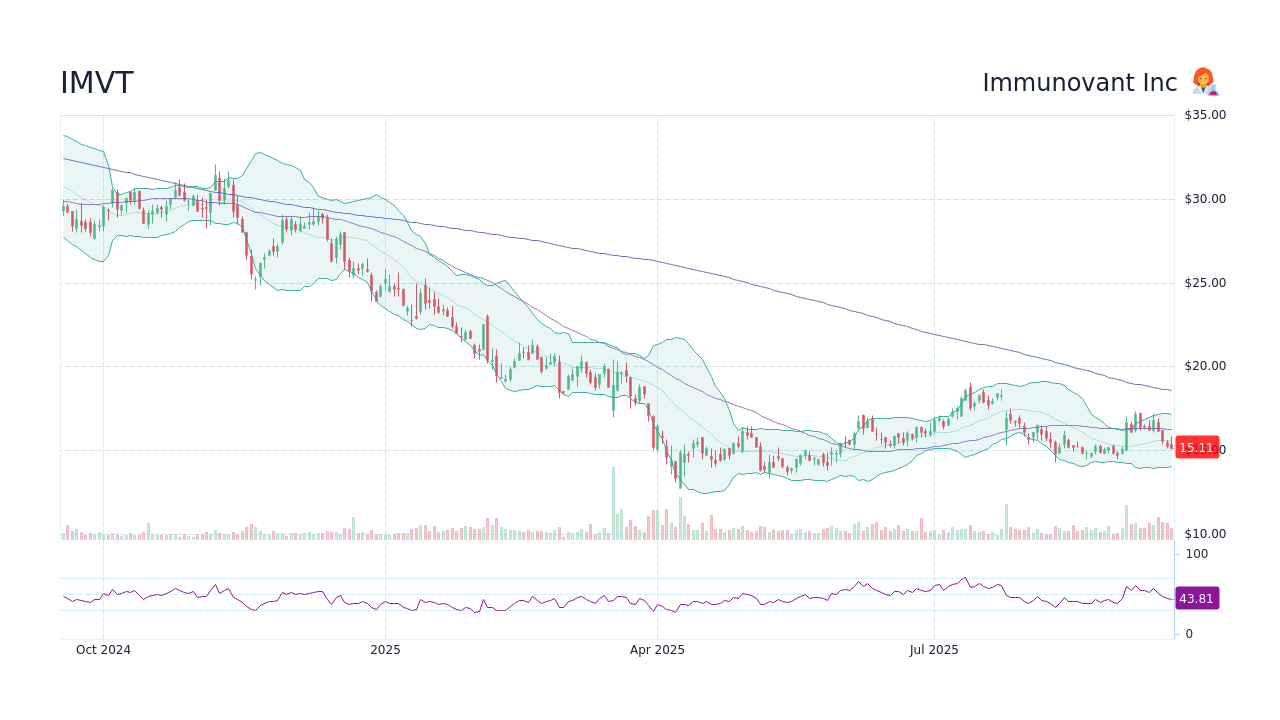Switch to the 2025 timeline label
The height and width of the screenshot is (720, 1280).
click(x=386, y=650)
